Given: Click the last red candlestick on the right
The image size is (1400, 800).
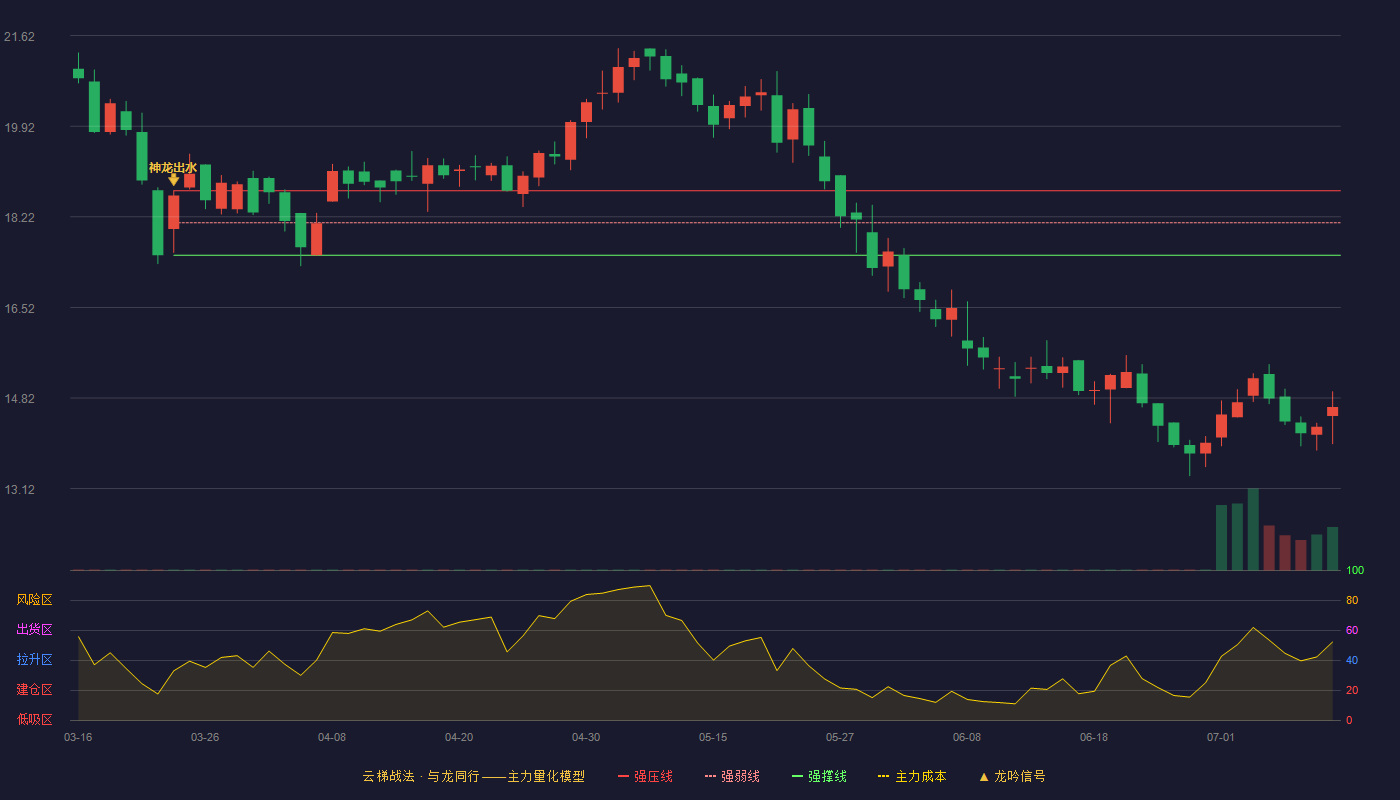Looking at the screenshot, I should [x=1332, y=411].
